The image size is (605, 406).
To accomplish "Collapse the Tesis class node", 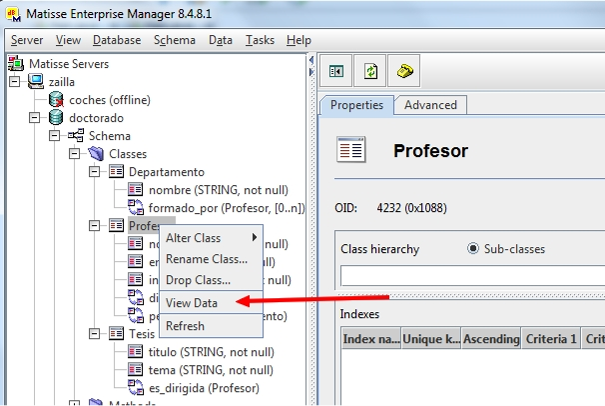I will [95, 333].
